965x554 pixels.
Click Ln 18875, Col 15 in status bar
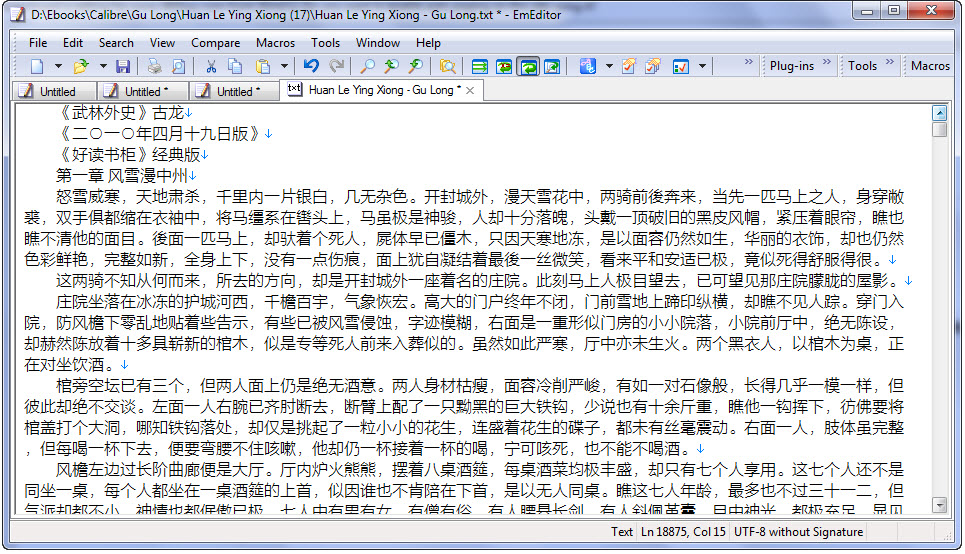pos(683,532)
